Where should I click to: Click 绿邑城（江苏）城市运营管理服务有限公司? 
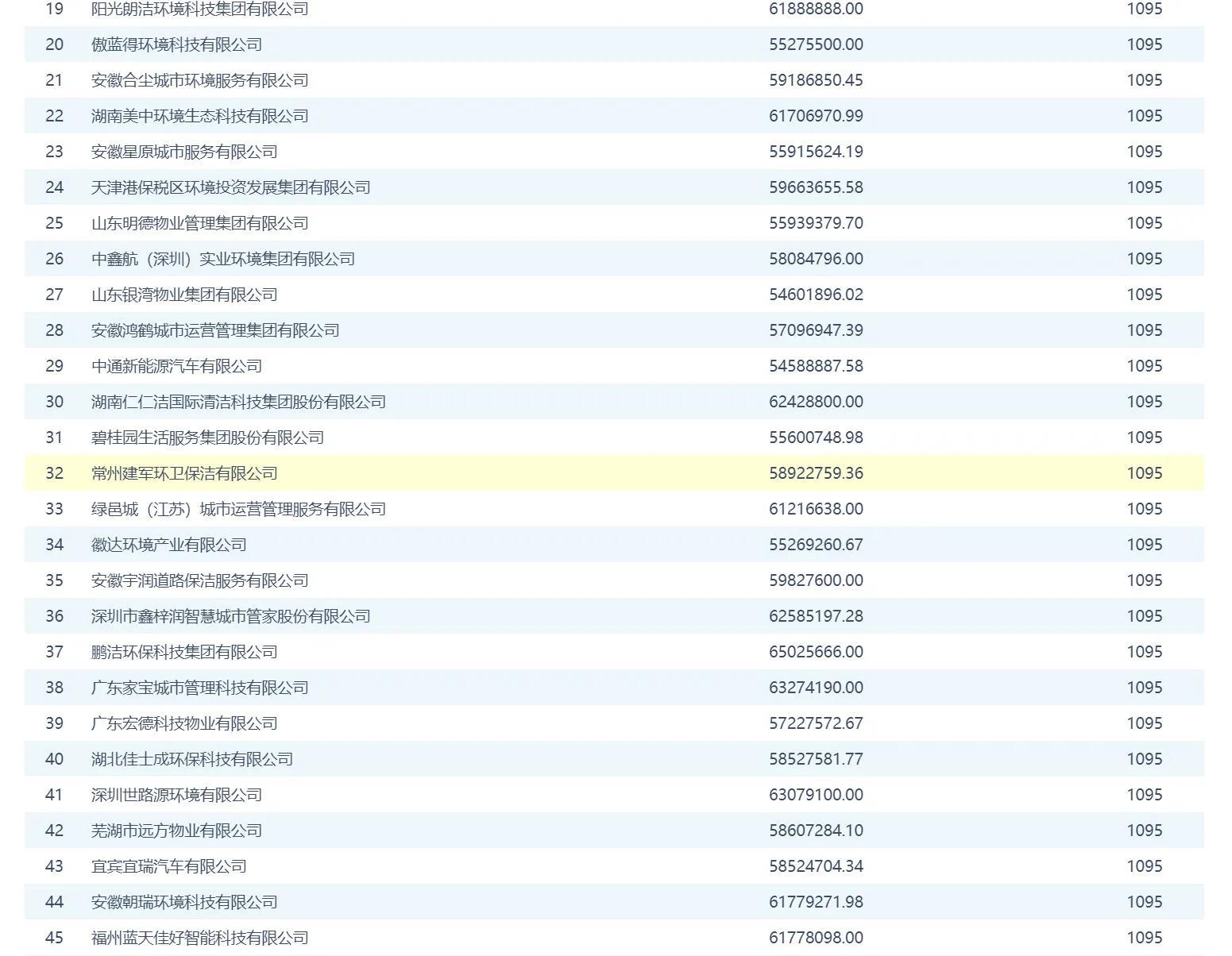point(238,509)
